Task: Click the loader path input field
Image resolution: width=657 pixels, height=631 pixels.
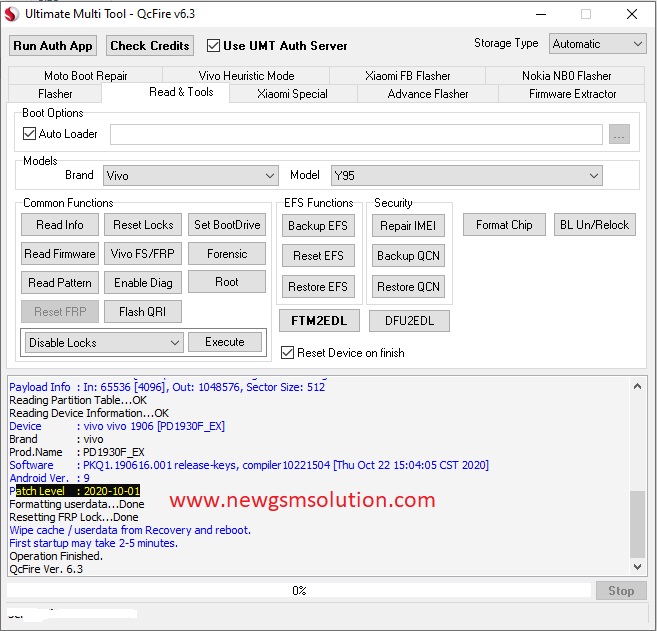Action: [356, 134]
